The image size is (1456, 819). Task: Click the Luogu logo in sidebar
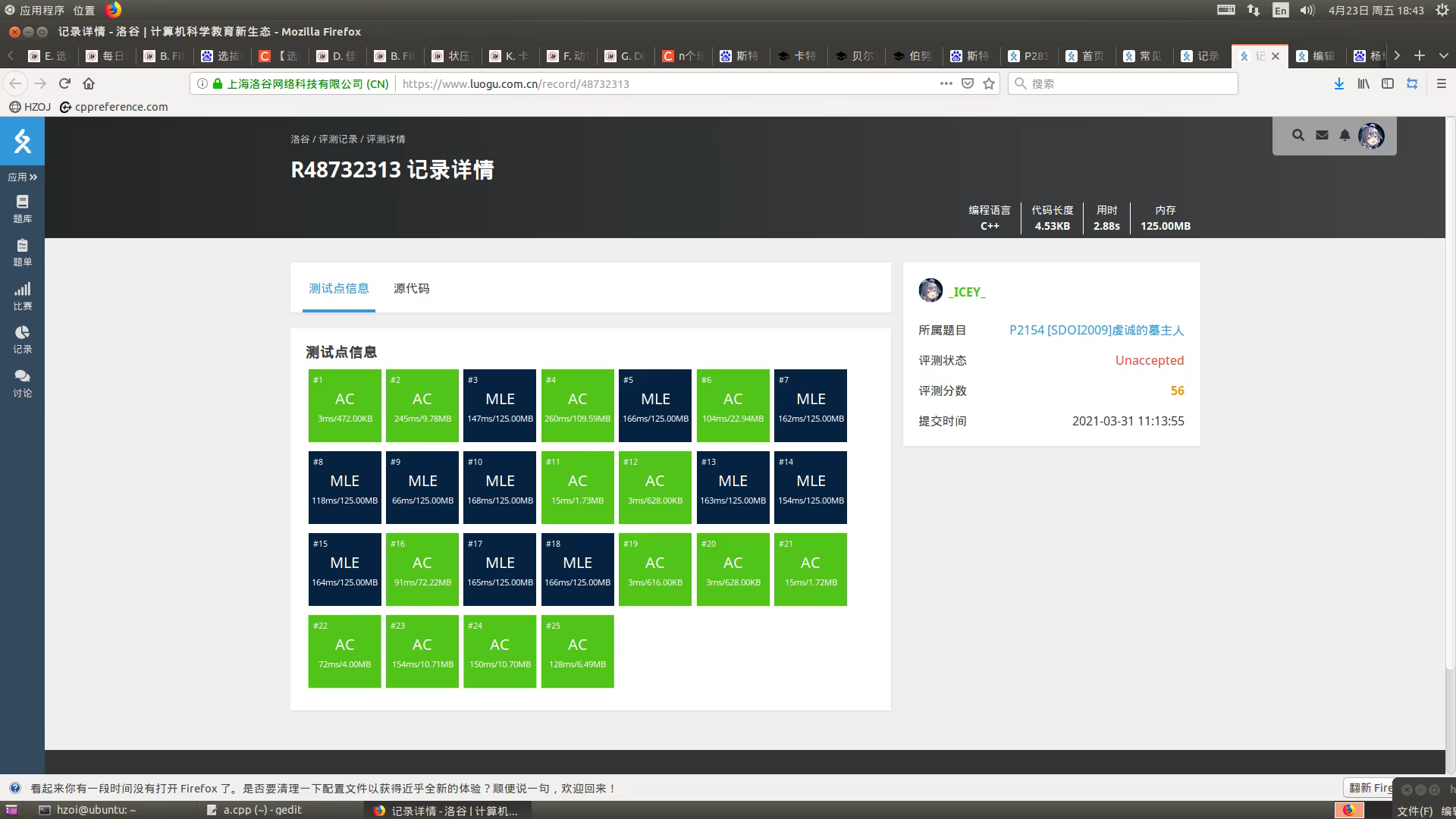point(22,141)
